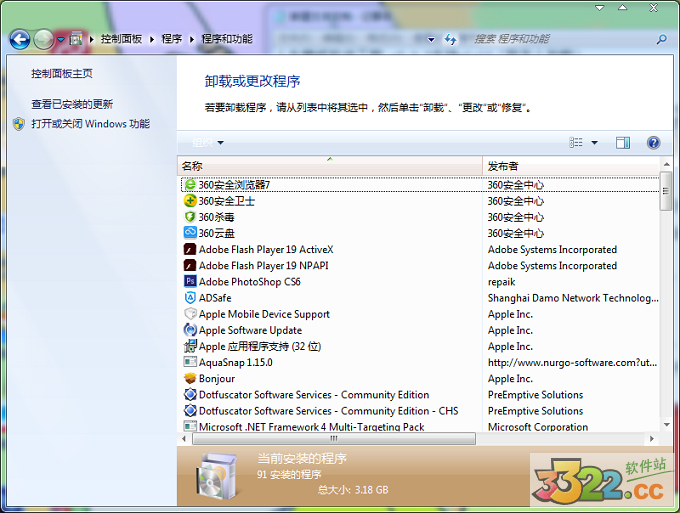Expand the arrow before 控制面板 breadcrumb

pyautogui.click(x=92, y=39)
